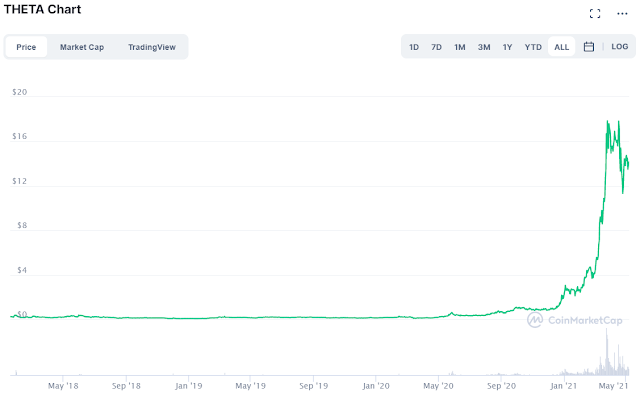Open the fullscreen chart view icon
The height and width of the screenshot is (400, 640).
tap(595, 13)
